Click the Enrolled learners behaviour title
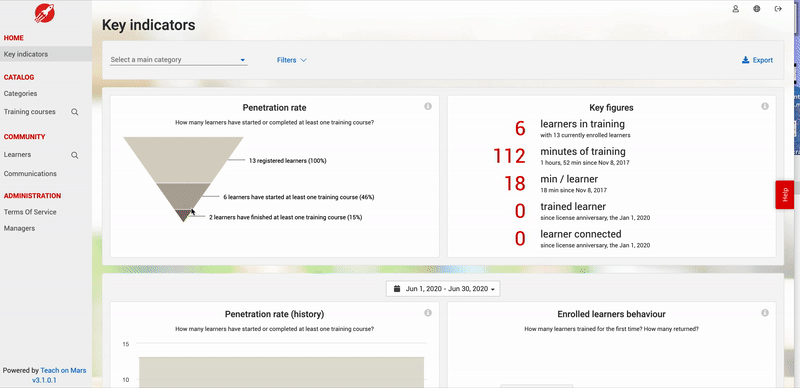Image resolution: width=800 pixels, height=388 pixels. [611, 314]
